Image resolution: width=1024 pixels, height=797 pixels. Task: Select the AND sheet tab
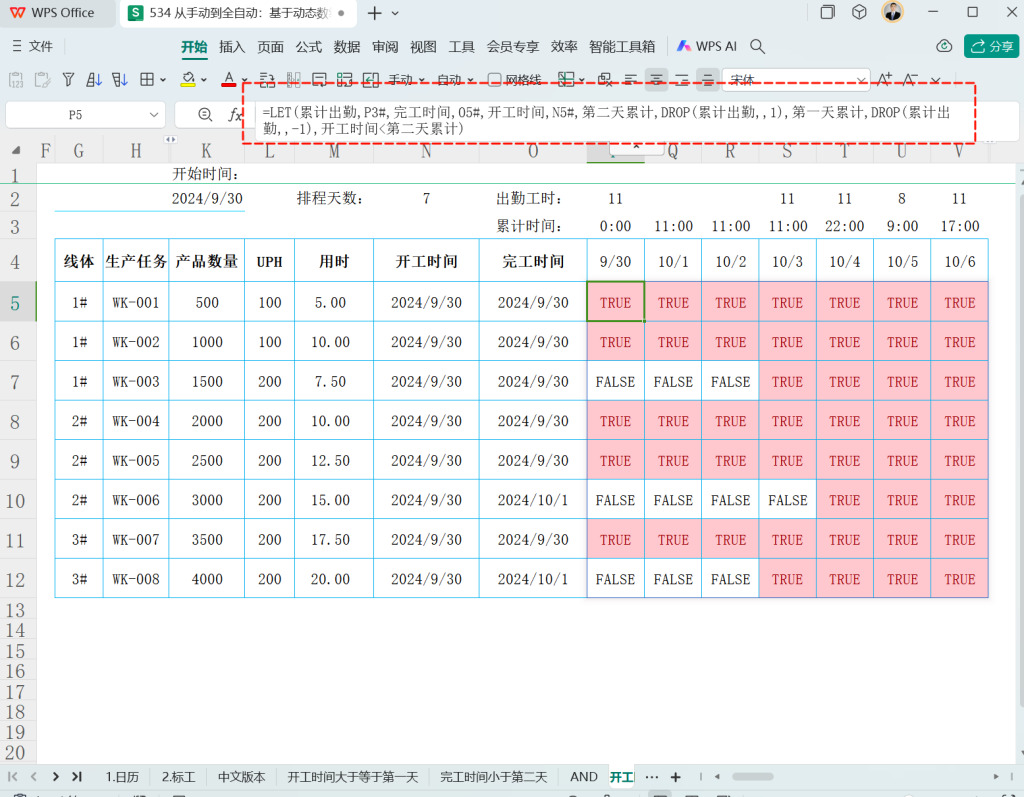pyautogui.click(x=584, y=777)
